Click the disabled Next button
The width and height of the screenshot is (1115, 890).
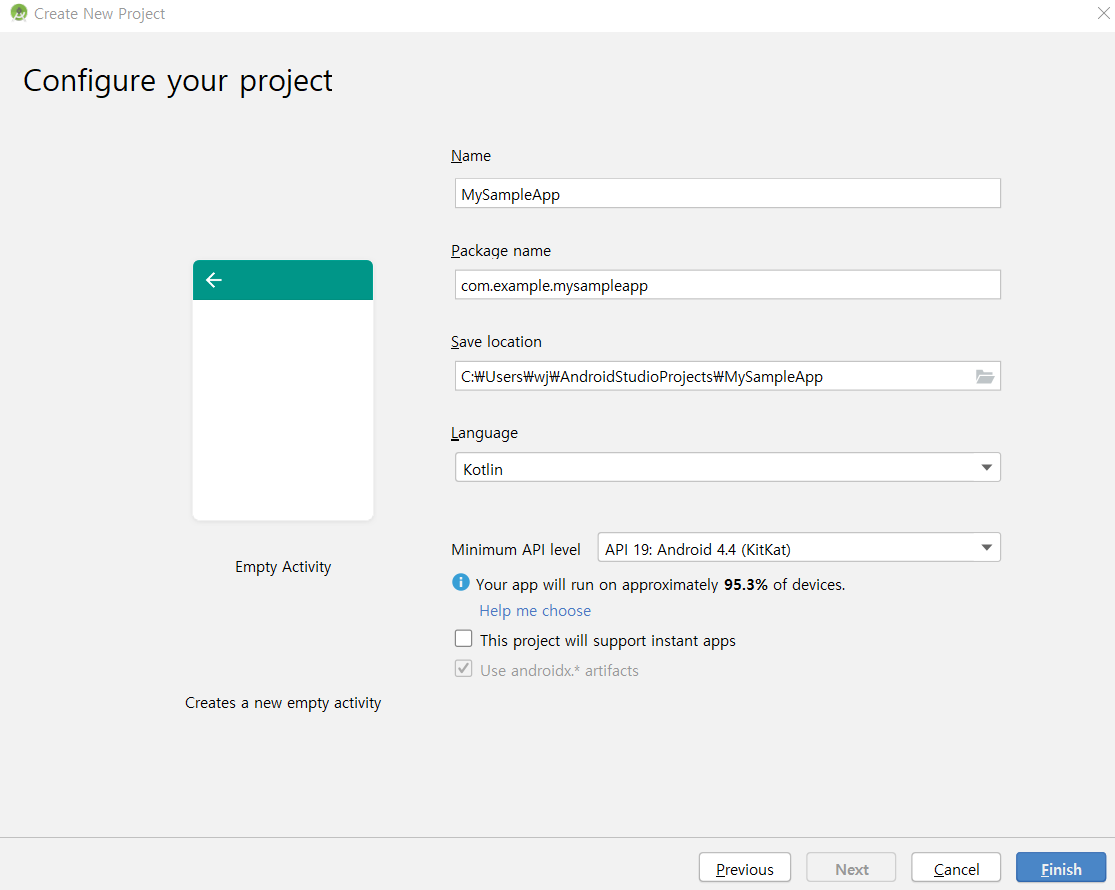tap(851, 868)
